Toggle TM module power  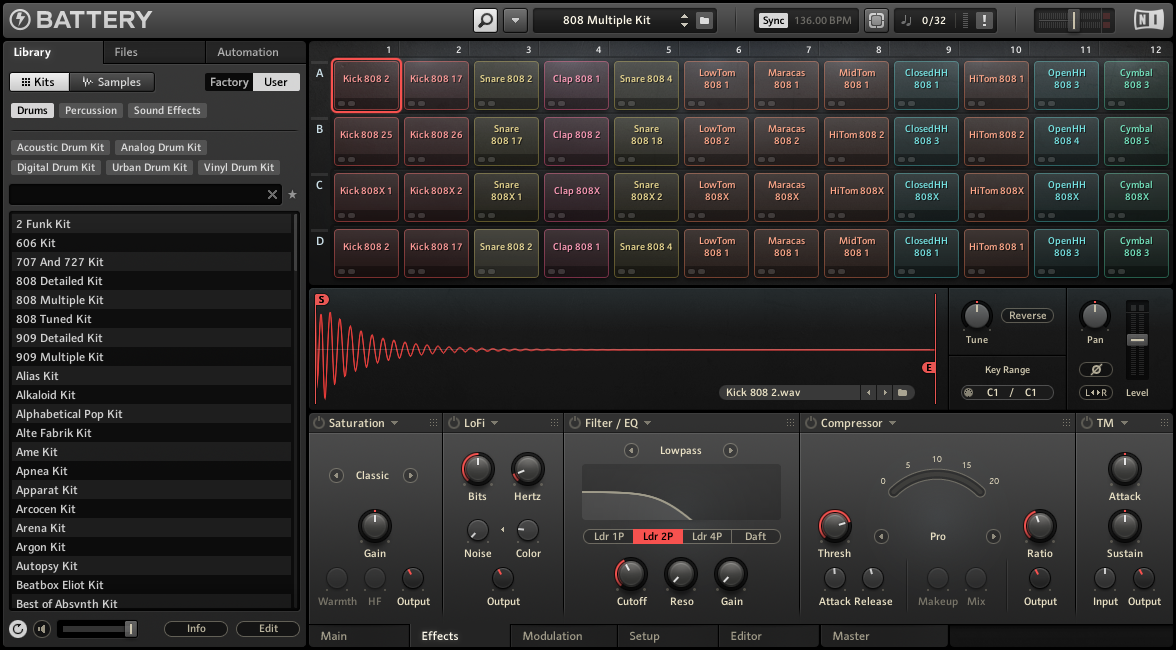[x=1086, y=423]
